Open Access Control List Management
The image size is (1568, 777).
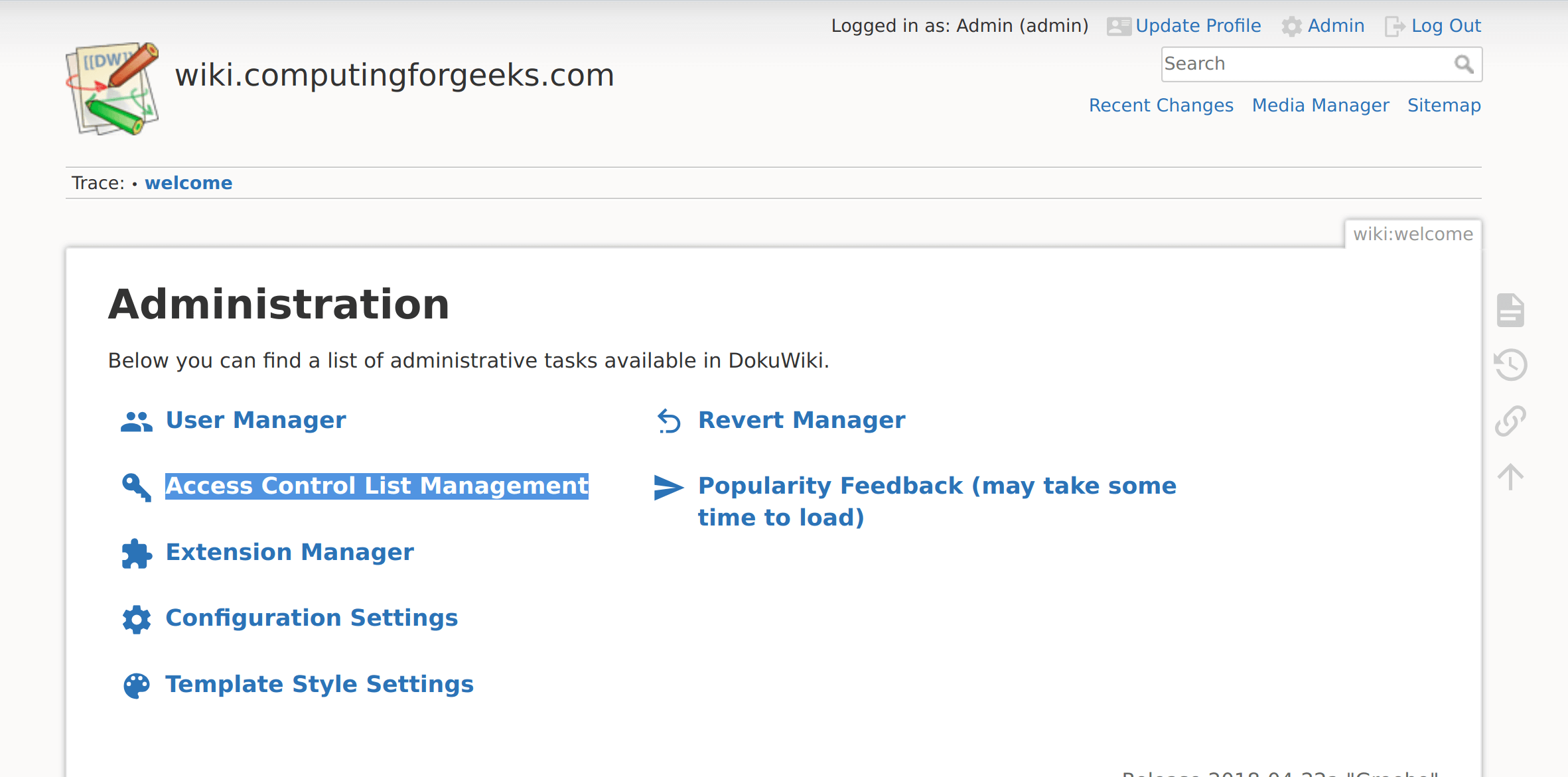pos(376,486)
